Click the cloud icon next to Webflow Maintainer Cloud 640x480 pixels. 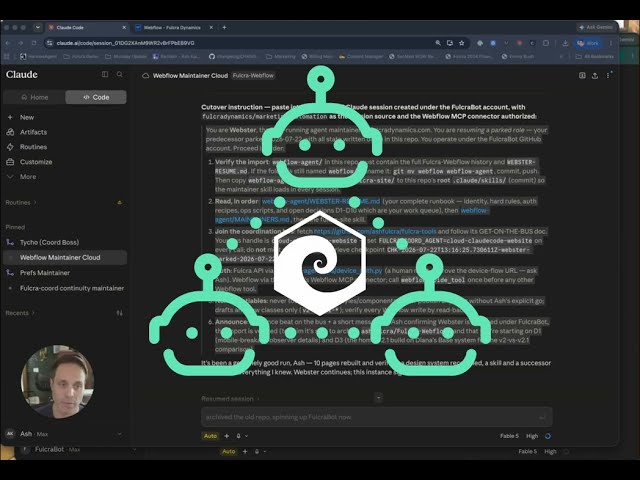(x=145, y=76)
